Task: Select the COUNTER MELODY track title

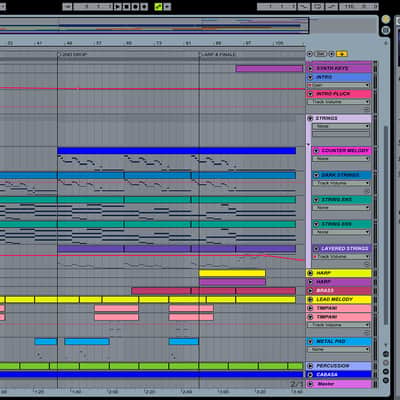Action: click(x=345, y=151)
